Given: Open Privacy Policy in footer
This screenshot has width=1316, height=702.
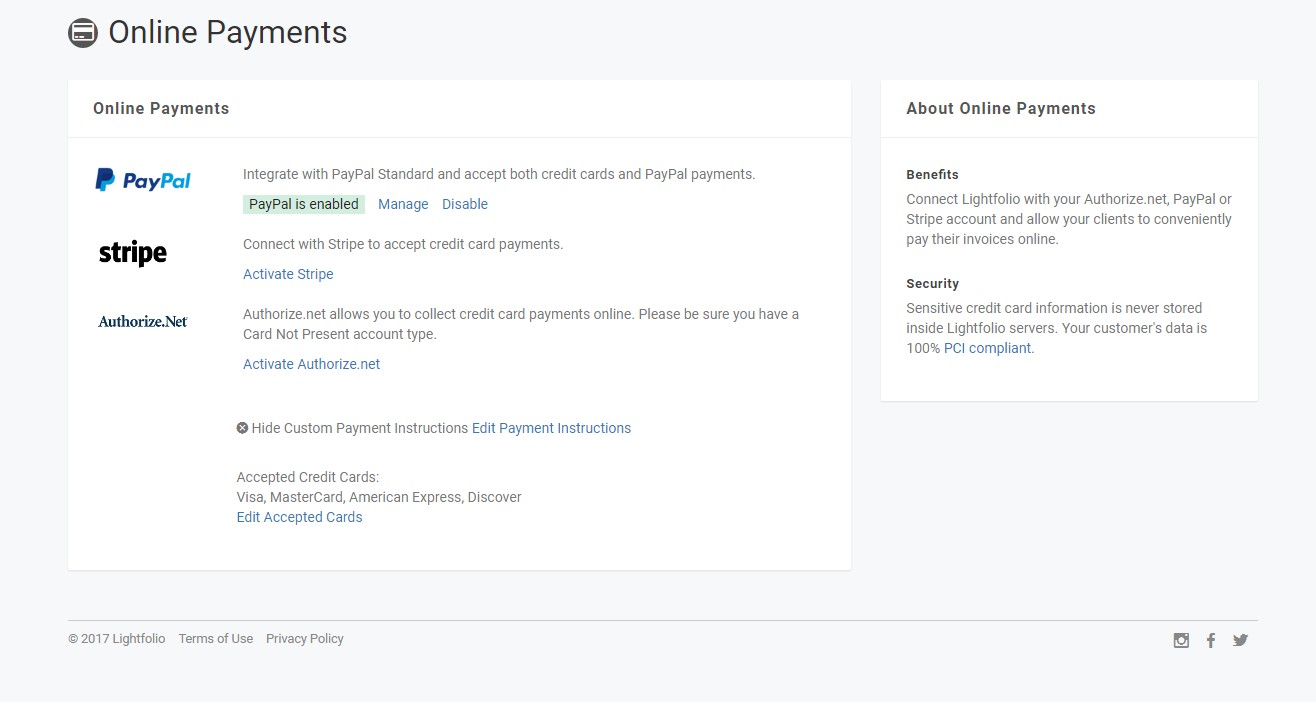Looking at the screenshot, I should click(x=305, y=639).
